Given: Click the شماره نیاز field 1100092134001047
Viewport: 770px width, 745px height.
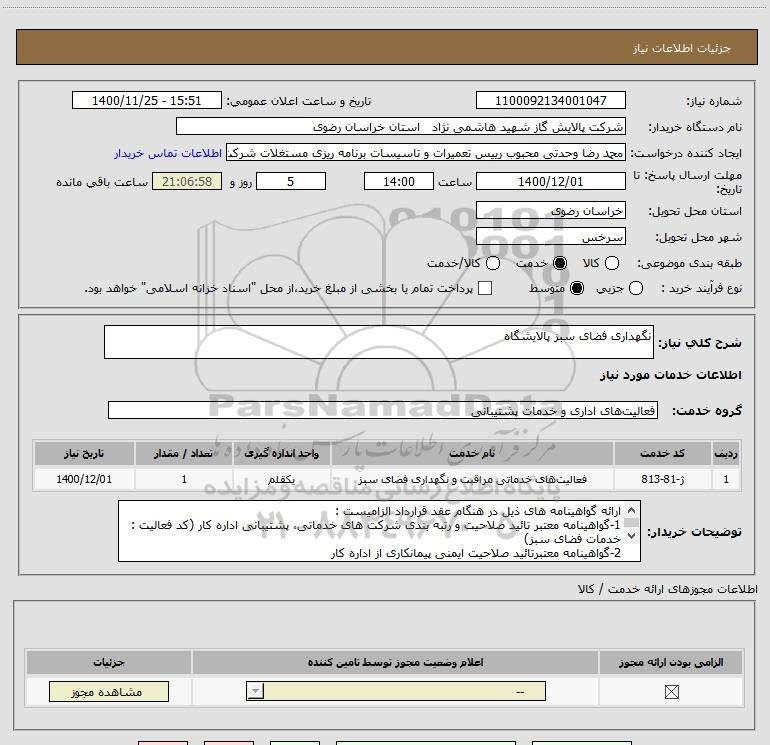Looking at the screenshot, I should (550, 100).
